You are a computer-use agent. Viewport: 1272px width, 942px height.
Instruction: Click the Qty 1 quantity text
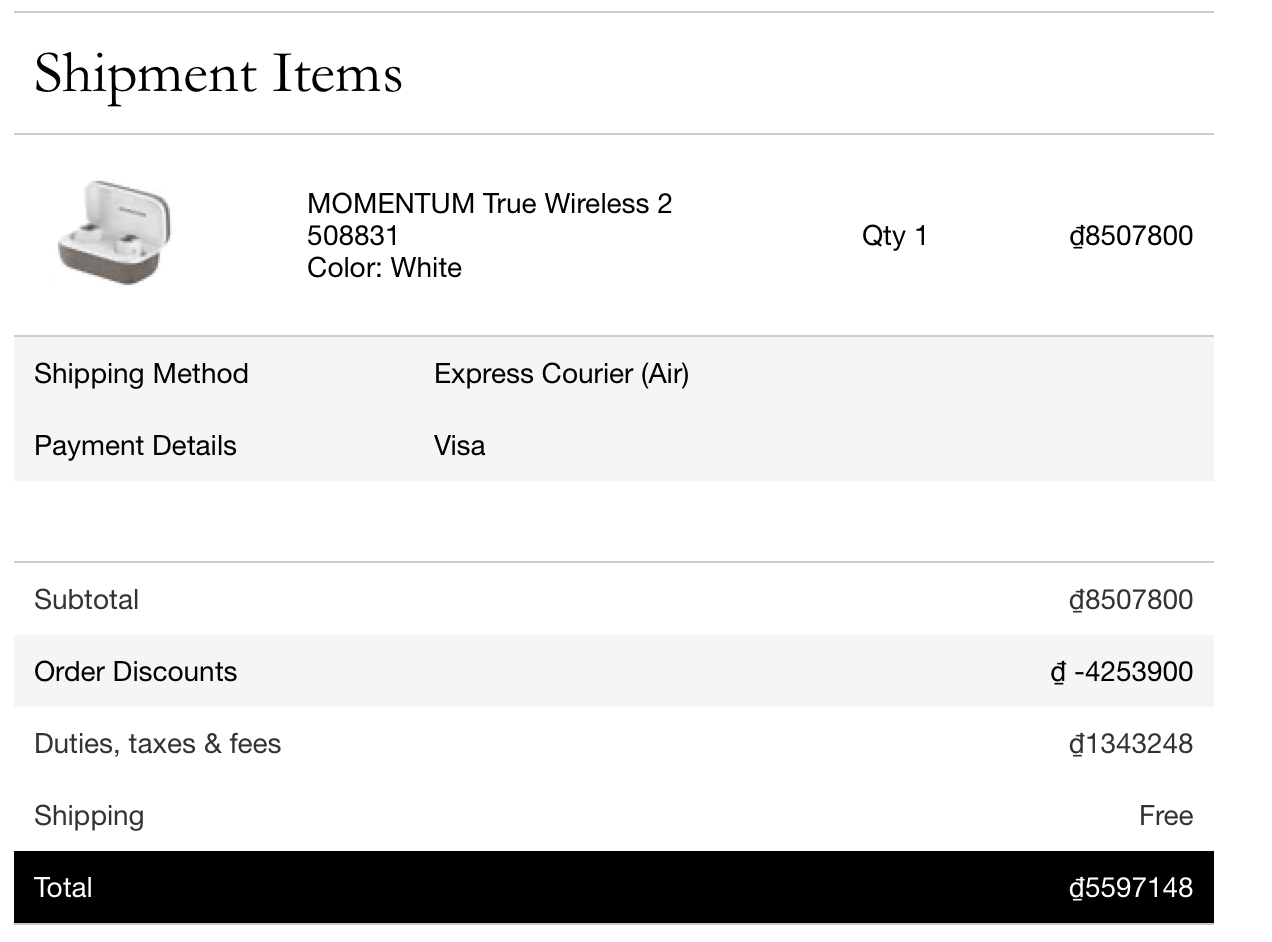click(894, 236)
